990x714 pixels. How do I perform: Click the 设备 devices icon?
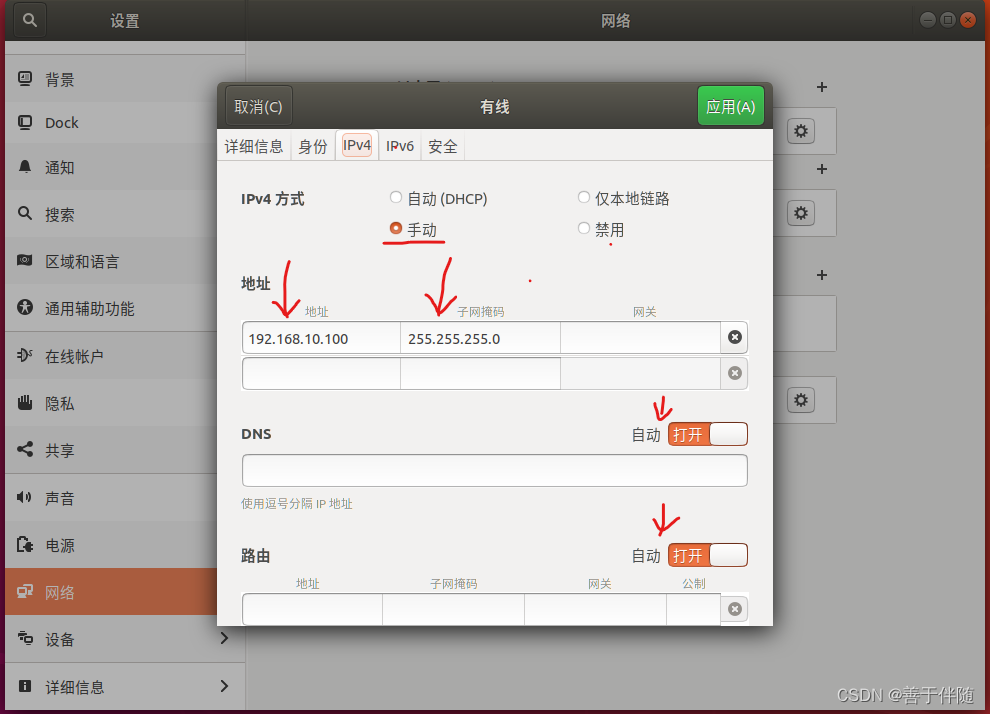point(25,638)
